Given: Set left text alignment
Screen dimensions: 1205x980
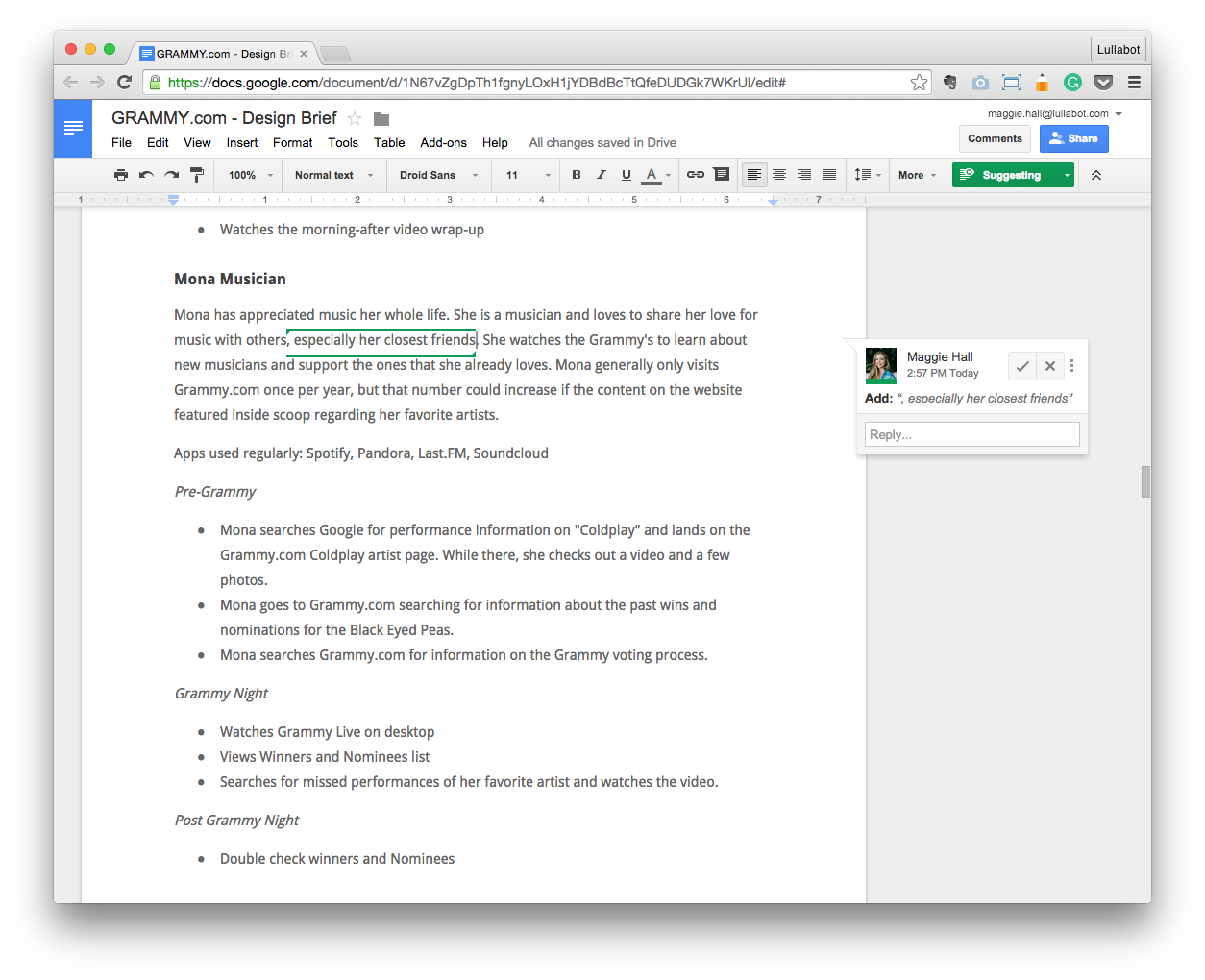Looking at the screenshot, I should pos(754,175).
